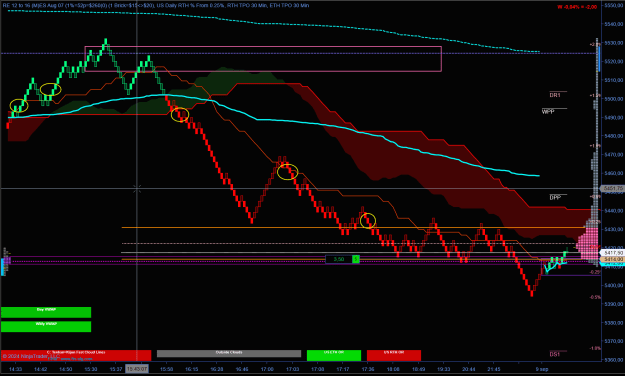Toggle the red Tenkan-Kijun Fast Cloud Lines button
625x376 pixels.
[76, 355]
